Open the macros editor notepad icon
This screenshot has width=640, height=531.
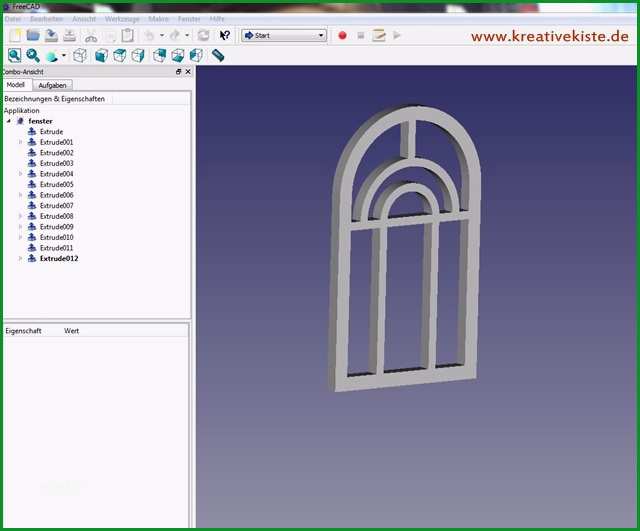click(x=379, y=36)
